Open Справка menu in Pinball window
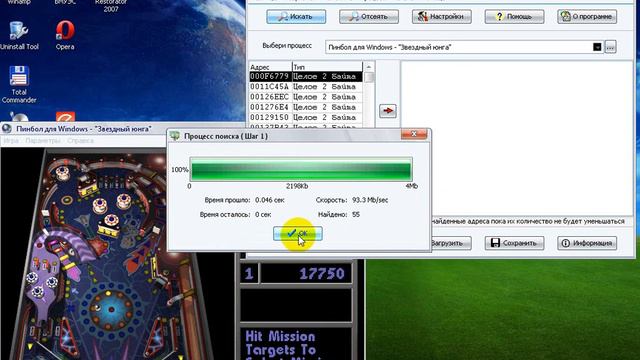640x360 pixels. tap(80, 141)
